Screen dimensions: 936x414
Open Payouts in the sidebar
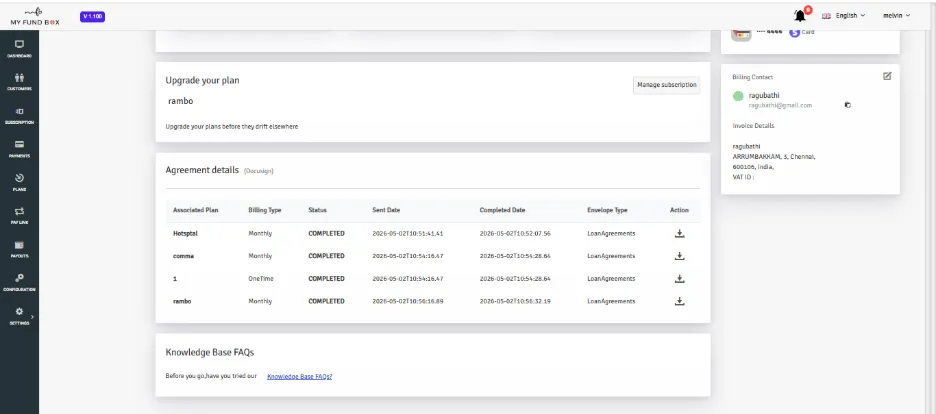[19, 245]
